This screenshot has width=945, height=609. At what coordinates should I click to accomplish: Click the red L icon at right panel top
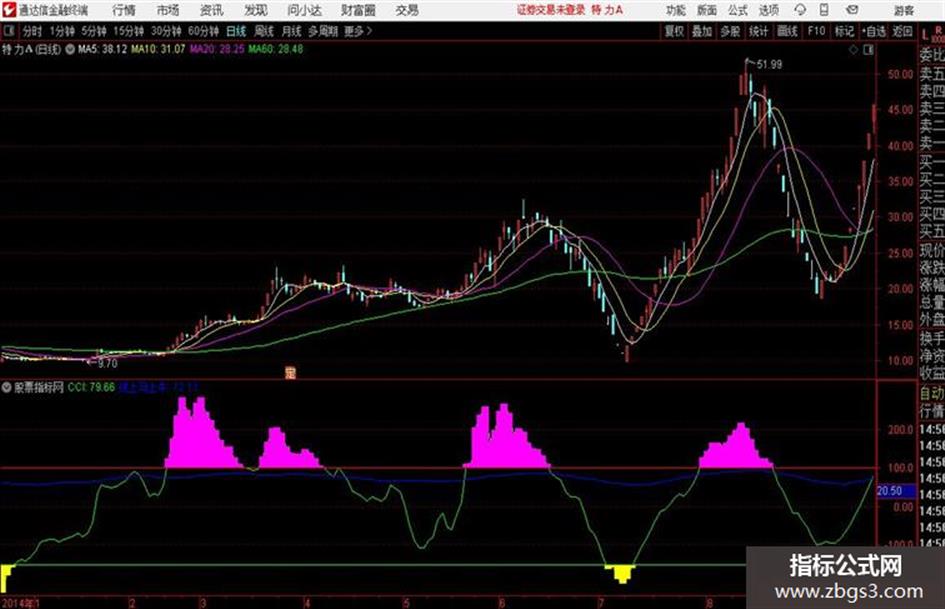click(925, 34)
